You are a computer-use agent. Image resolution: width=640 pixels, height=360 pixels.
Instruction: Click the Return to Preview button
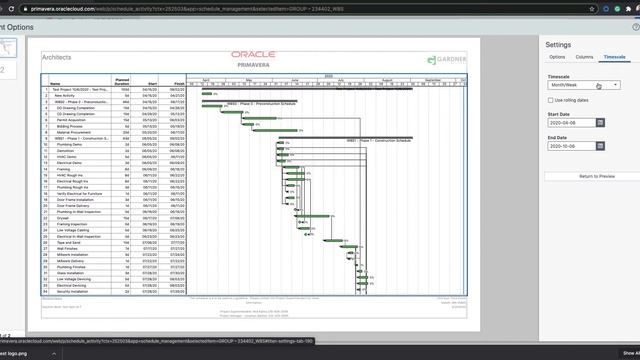(x=597, y=176)
